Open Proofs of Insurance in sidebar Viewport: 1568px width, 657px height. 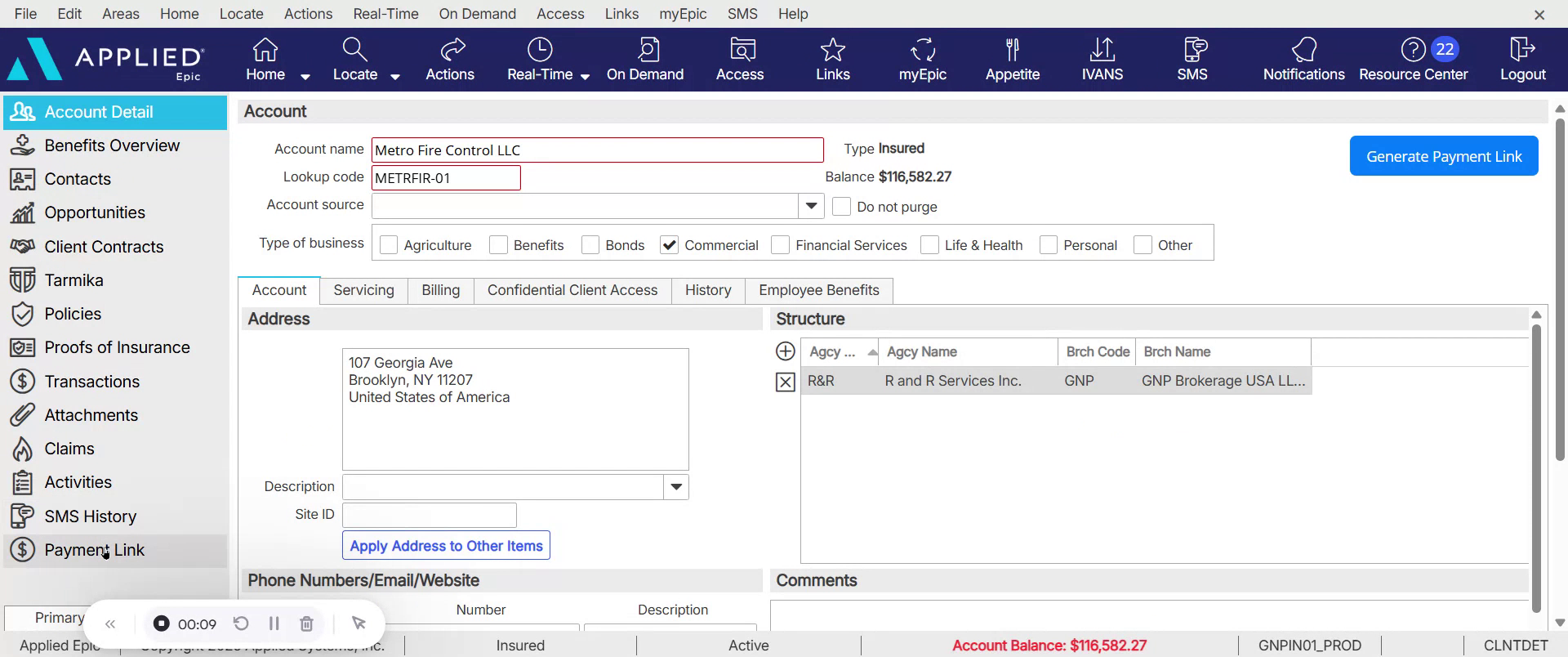[114, 347]
